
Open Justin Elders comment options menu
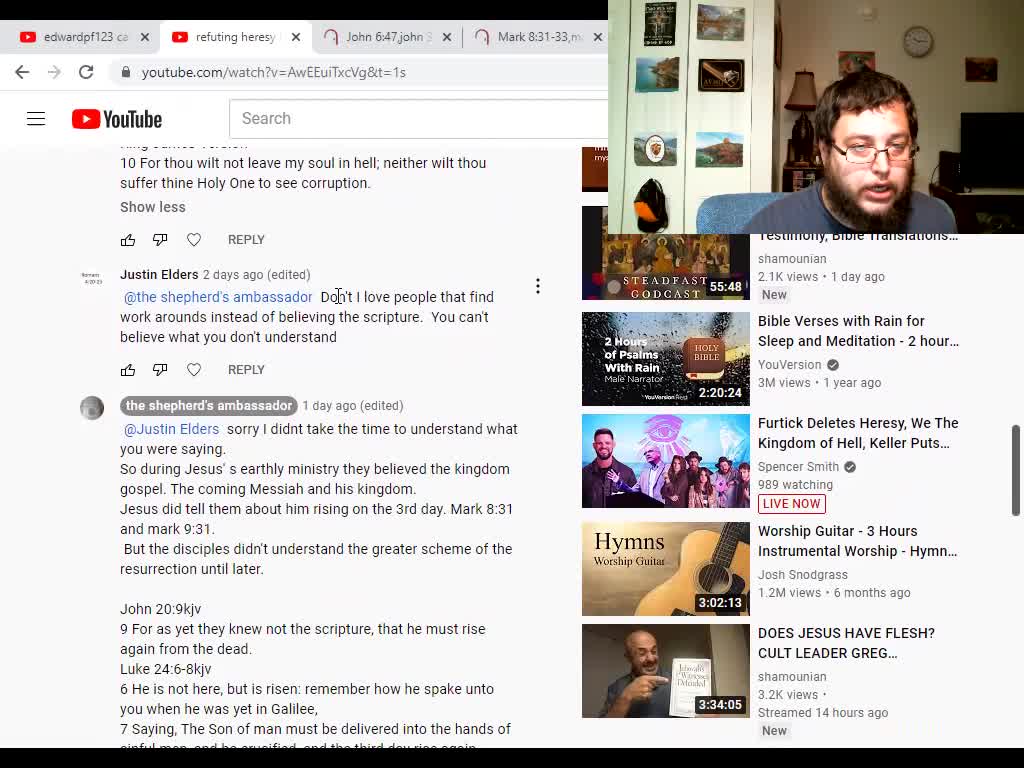click(x=537, y=286)
